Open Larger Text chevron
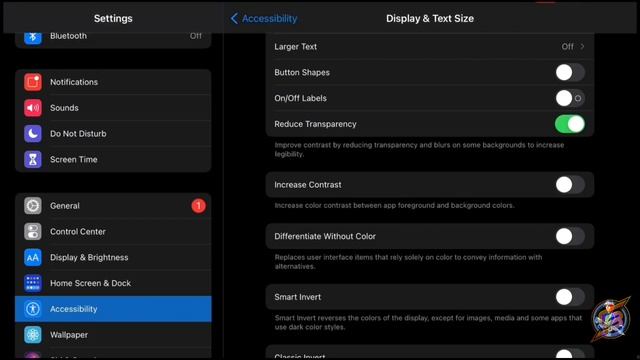The image size is (640, 360). [582, 47]
